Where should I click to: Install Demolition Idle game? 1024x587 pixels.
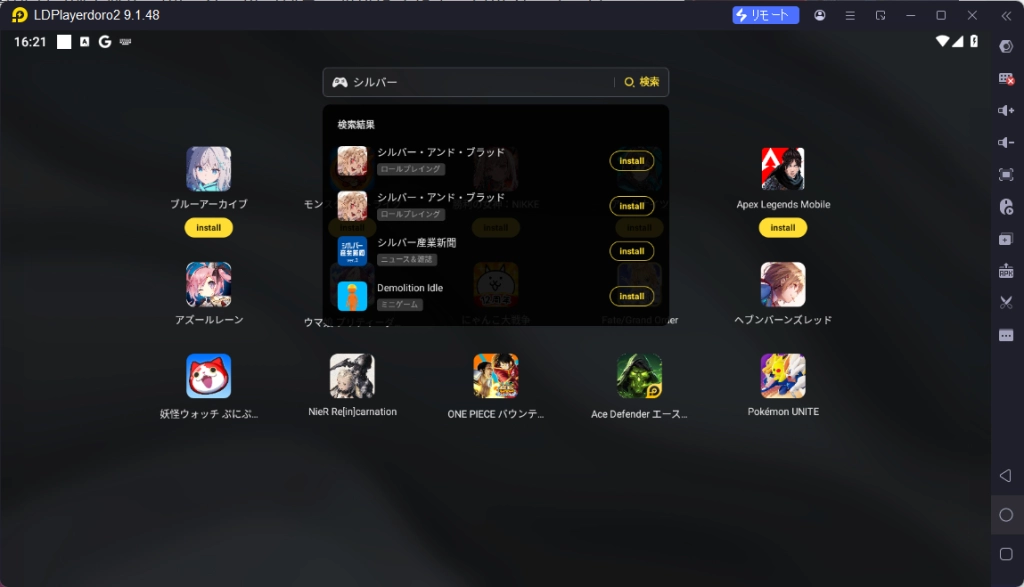[632, 296]
